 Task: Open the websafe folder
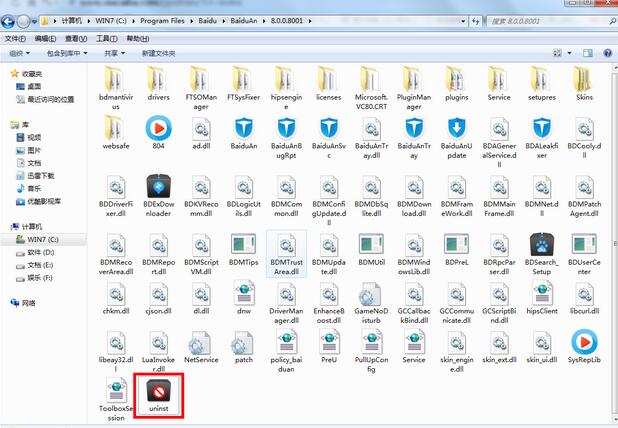tap(115, 128)
